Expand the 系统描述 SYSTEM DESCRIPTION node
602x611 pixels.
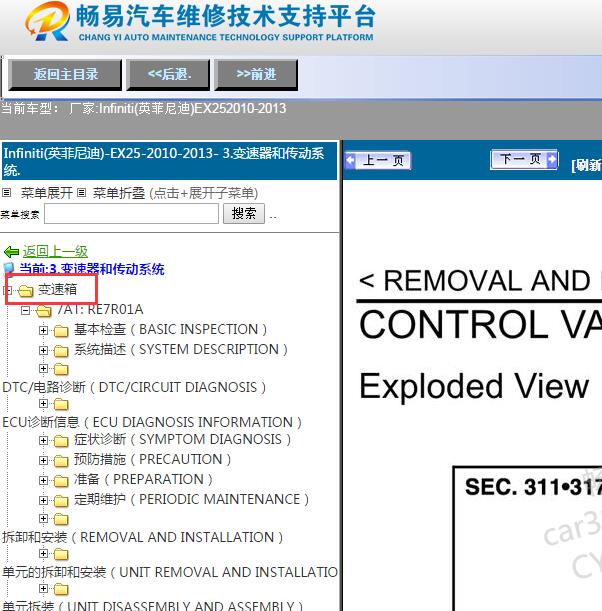(x=43, y=350)
